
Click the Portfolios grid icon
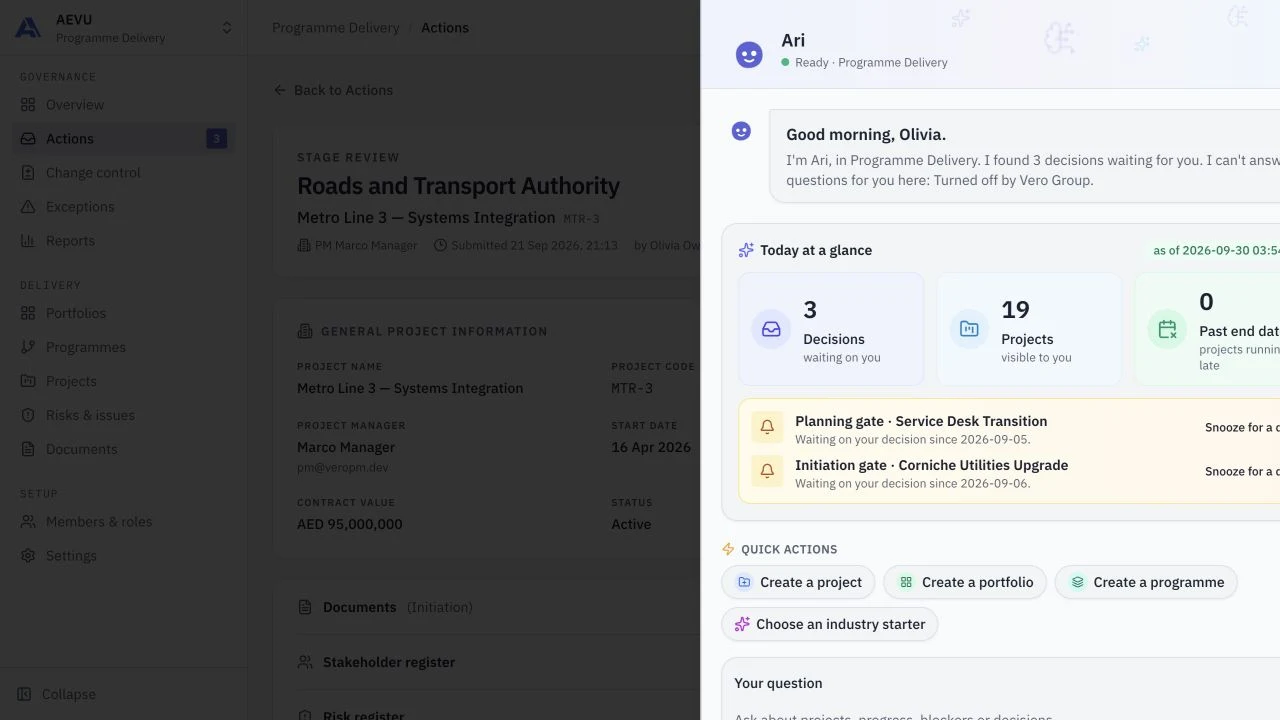(28, 313)
